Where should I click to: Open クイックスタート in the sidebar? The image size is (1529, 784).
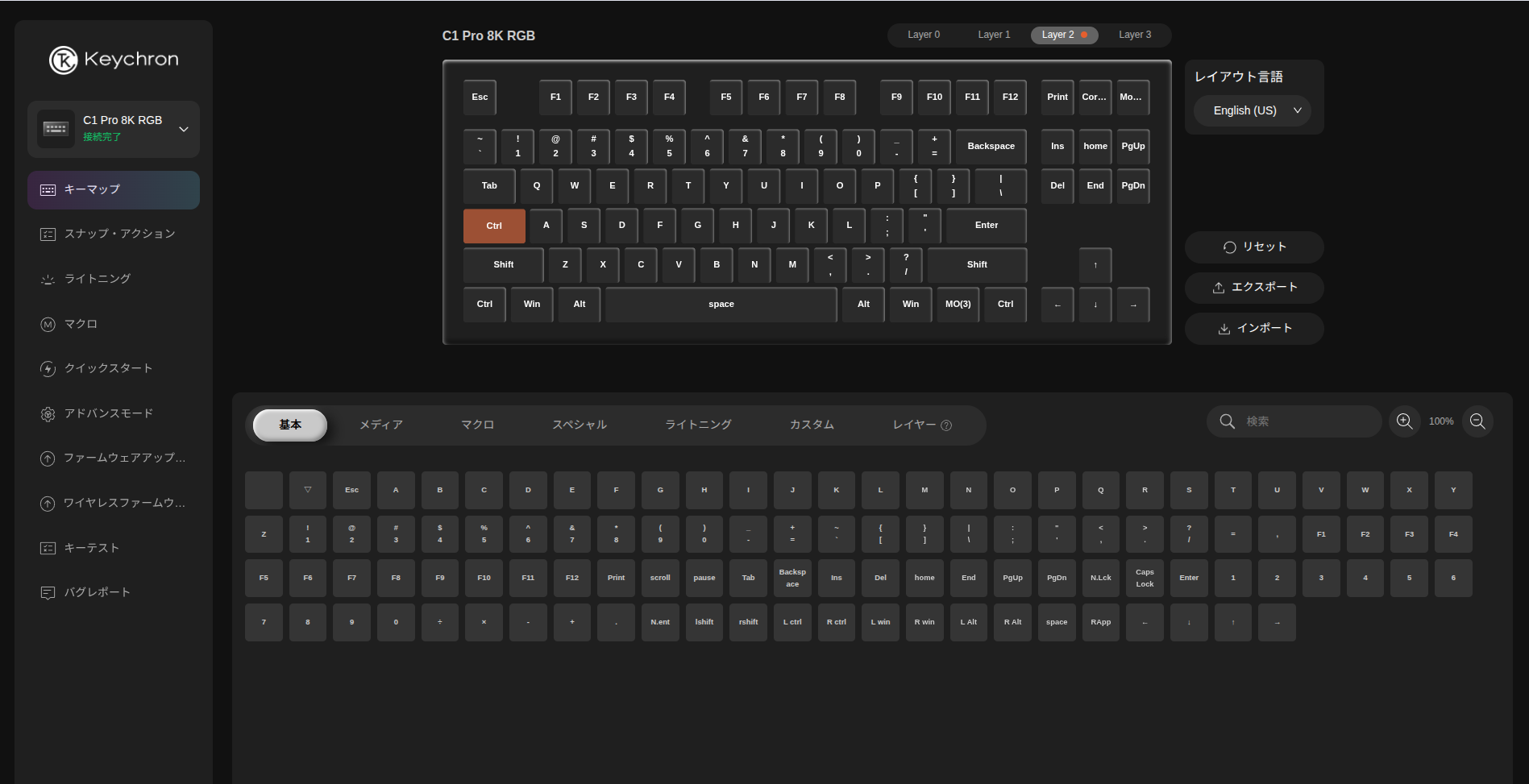(108, 368)
